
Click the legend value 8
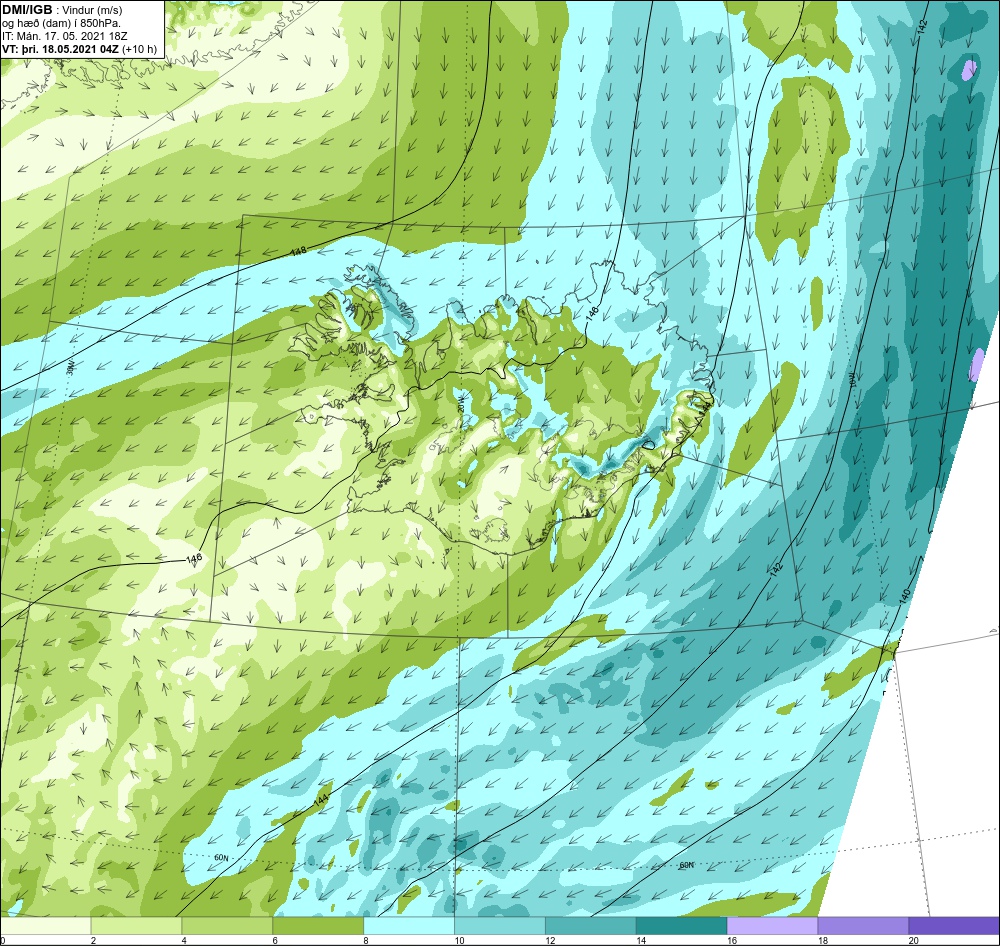[x=367, y=940]
